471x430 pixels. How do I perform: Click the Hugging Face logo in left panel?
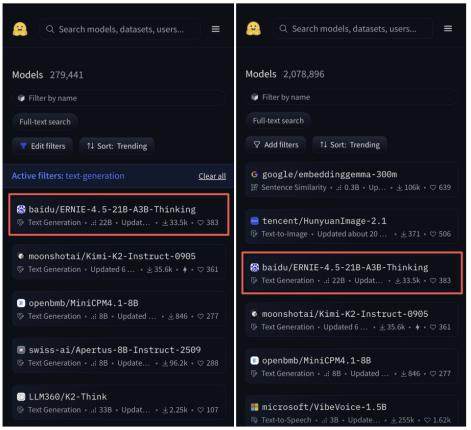pos(20,29)
